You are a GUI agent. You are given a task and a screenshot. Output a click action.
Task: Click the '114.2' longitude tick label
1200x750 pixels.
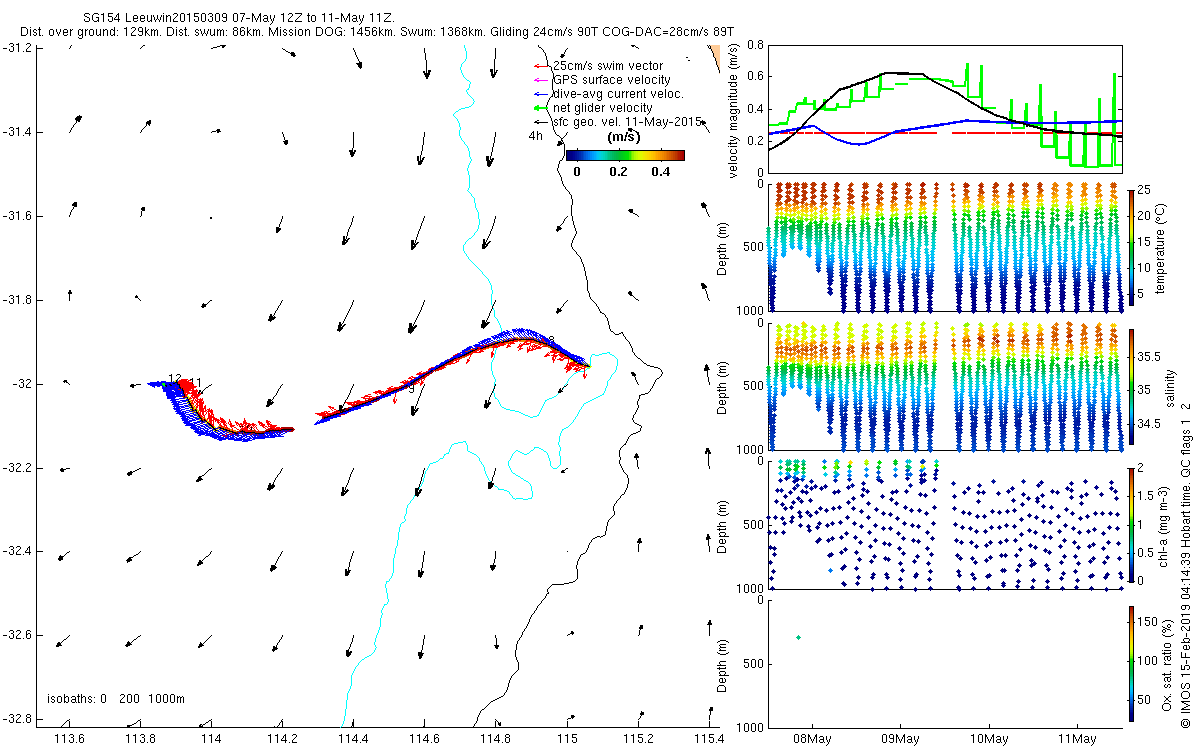[282, 739]
